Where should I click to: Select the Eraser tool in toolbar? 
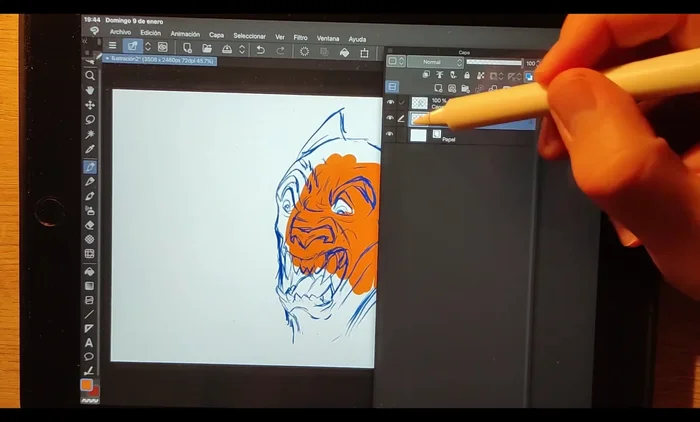pos(90,226)
